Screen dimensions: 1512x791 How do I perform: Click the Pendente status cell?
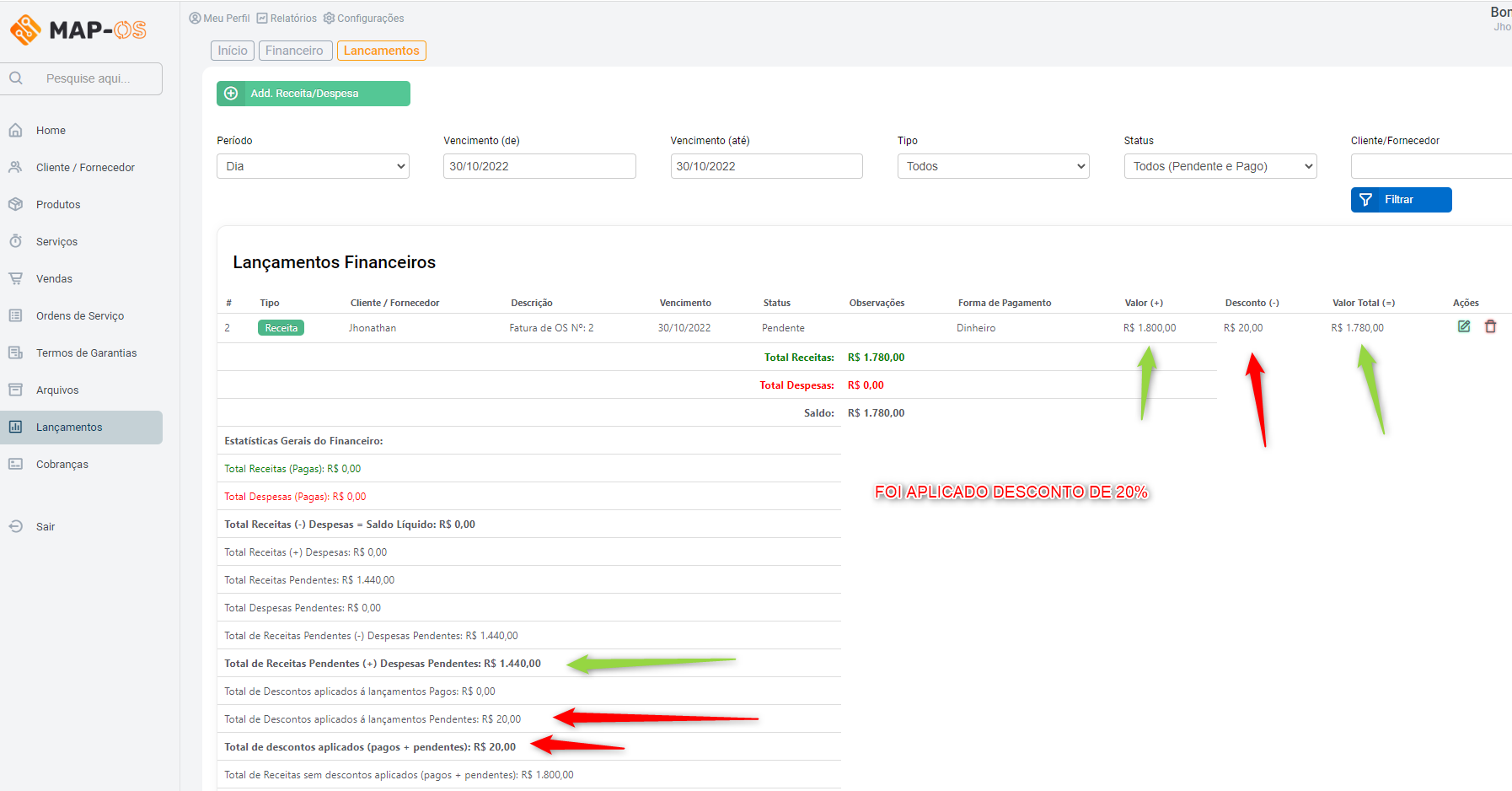(x=783, y=328)
